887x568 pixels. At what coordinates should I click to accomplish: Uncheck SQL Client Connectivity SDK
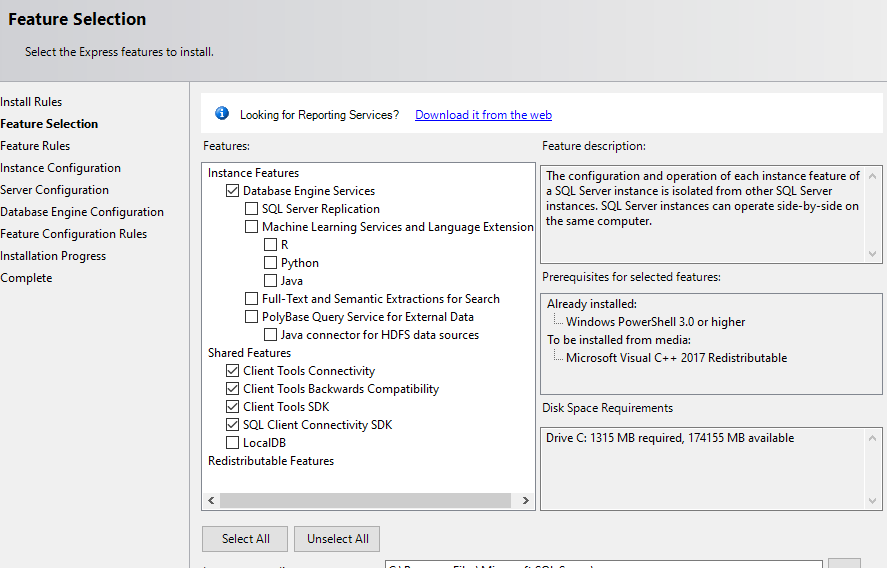pos(232,425)
